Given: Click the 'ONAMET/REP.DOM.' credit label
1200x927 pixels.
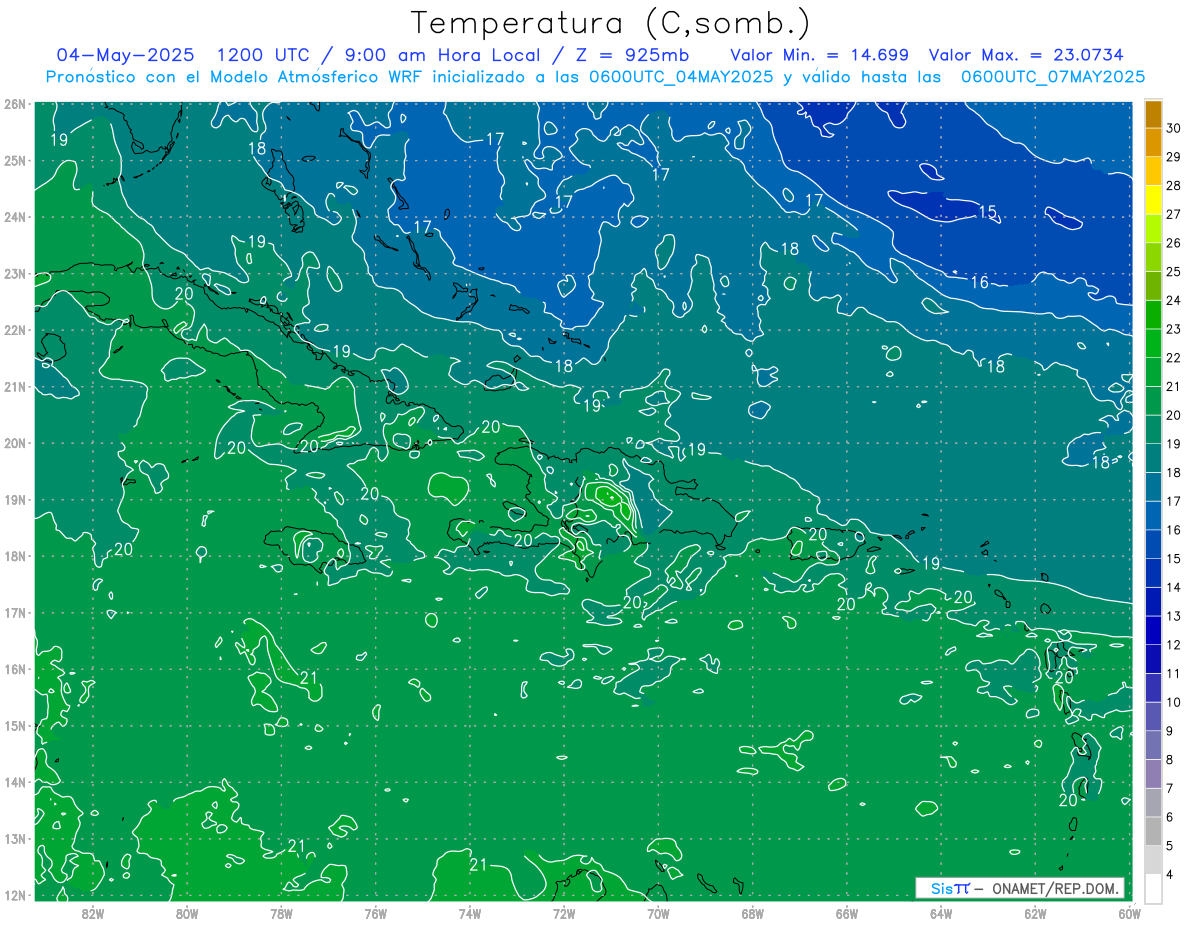Looking at the screenshot, I should pyautogui.click(x=1056, y=888).
